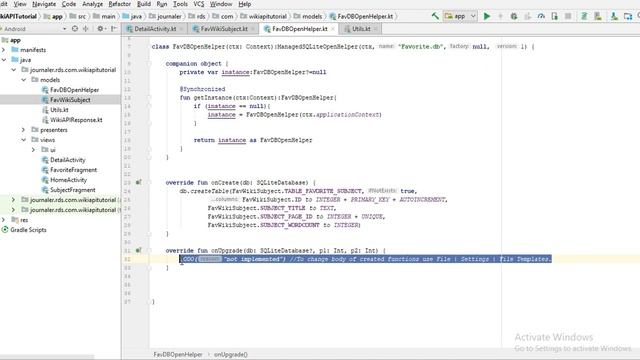Click the FavDBOpenHelper breadcrumb at editor bottom
Viewport: 640px width, 360px height.
178,354
